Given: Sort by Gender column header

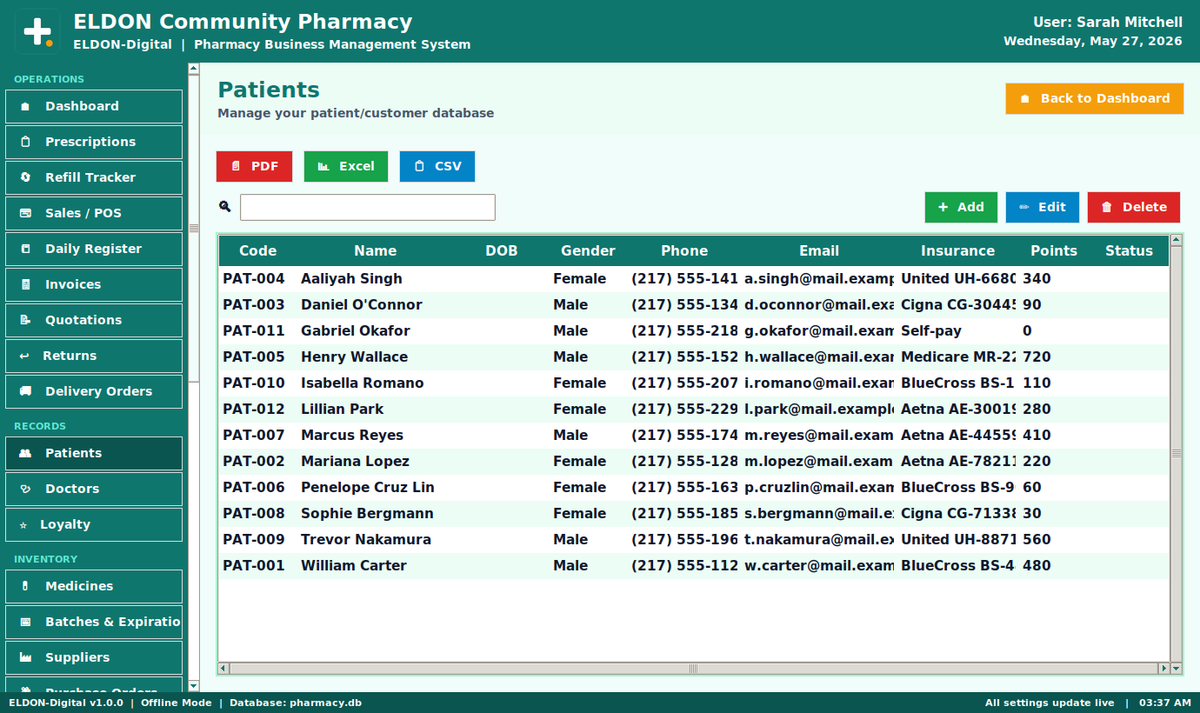Looking at the screenshot, I should pos(588,251).
